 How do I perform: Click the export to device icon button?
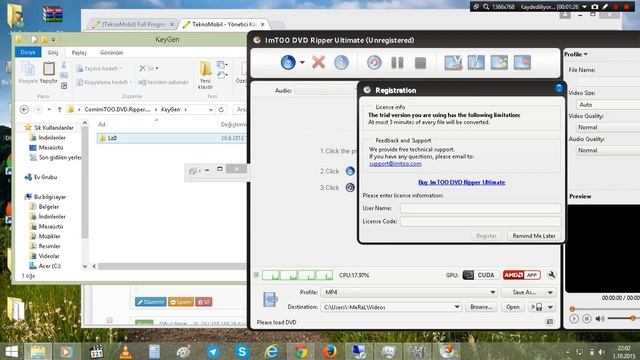tap(536, 307)
